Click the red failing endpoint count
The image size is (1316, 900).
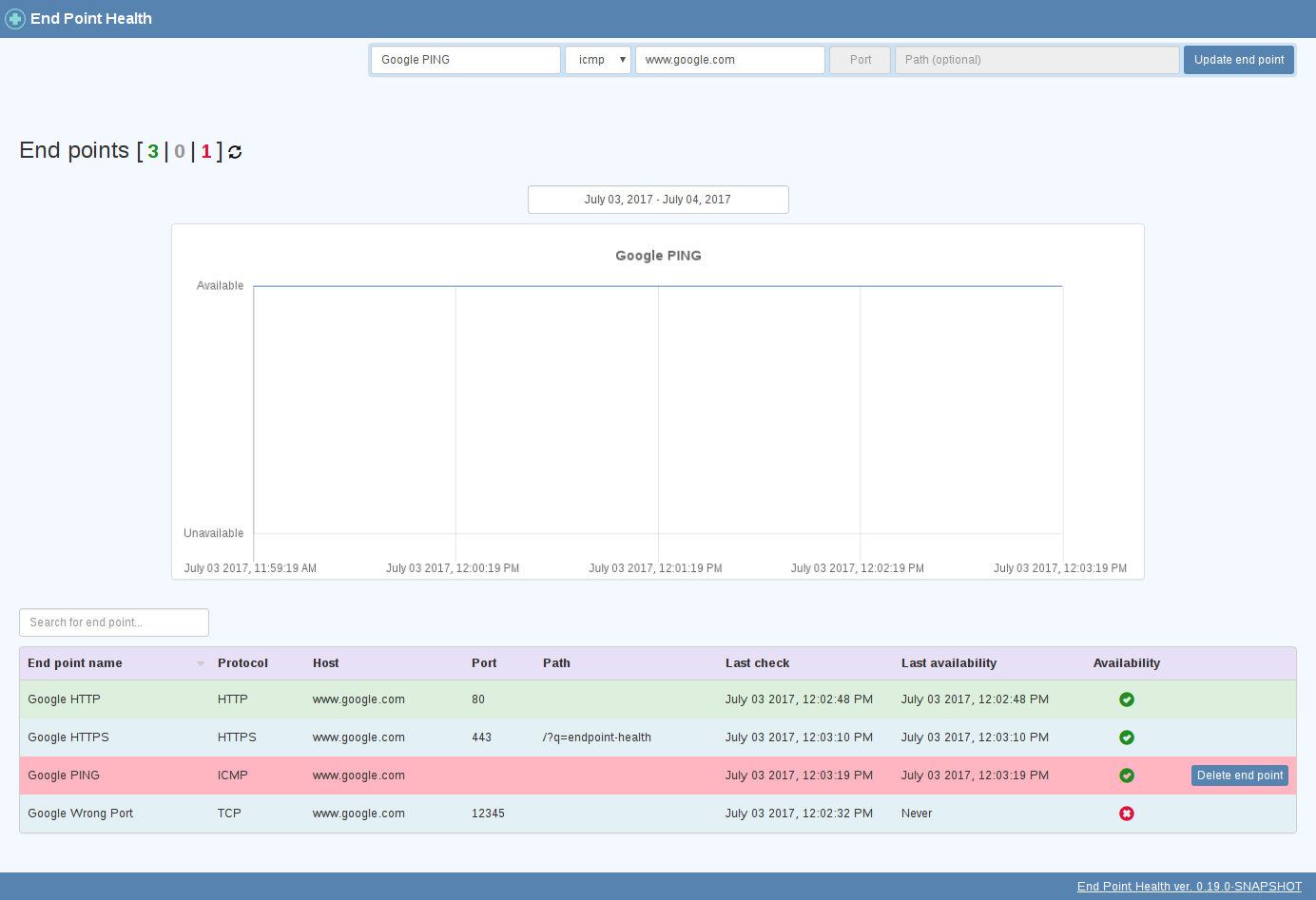(x=206, y=150)
